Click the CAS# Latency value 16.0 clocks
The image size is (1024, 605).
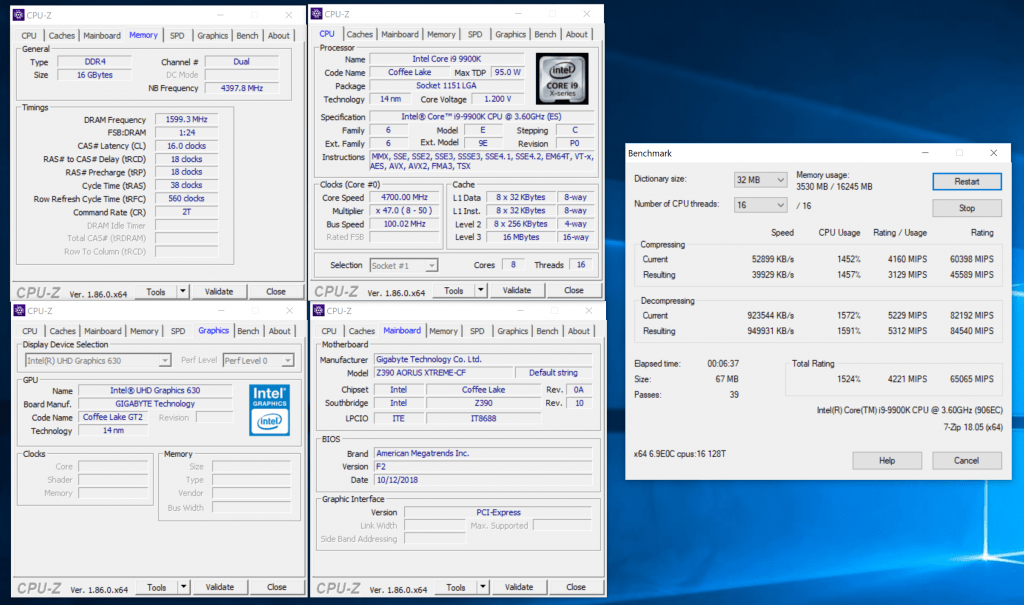pyautogui.click(x=186, y=146)
